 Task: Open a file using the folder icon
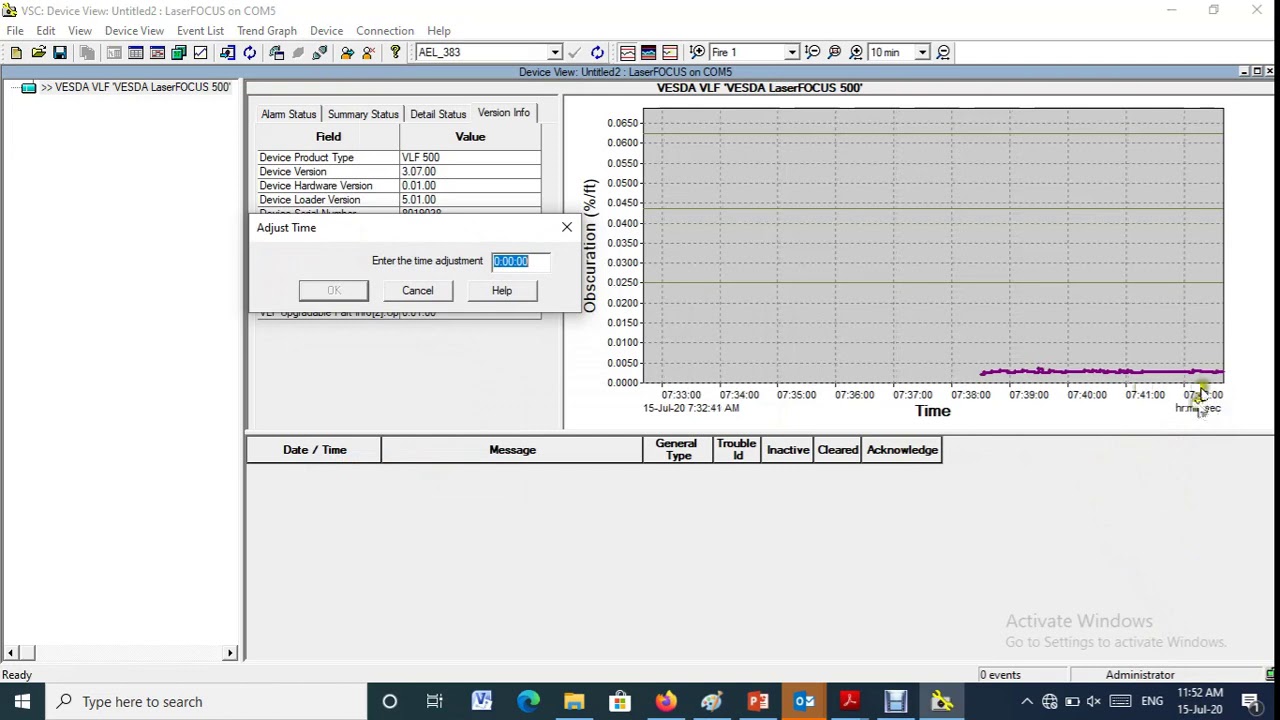38,52
